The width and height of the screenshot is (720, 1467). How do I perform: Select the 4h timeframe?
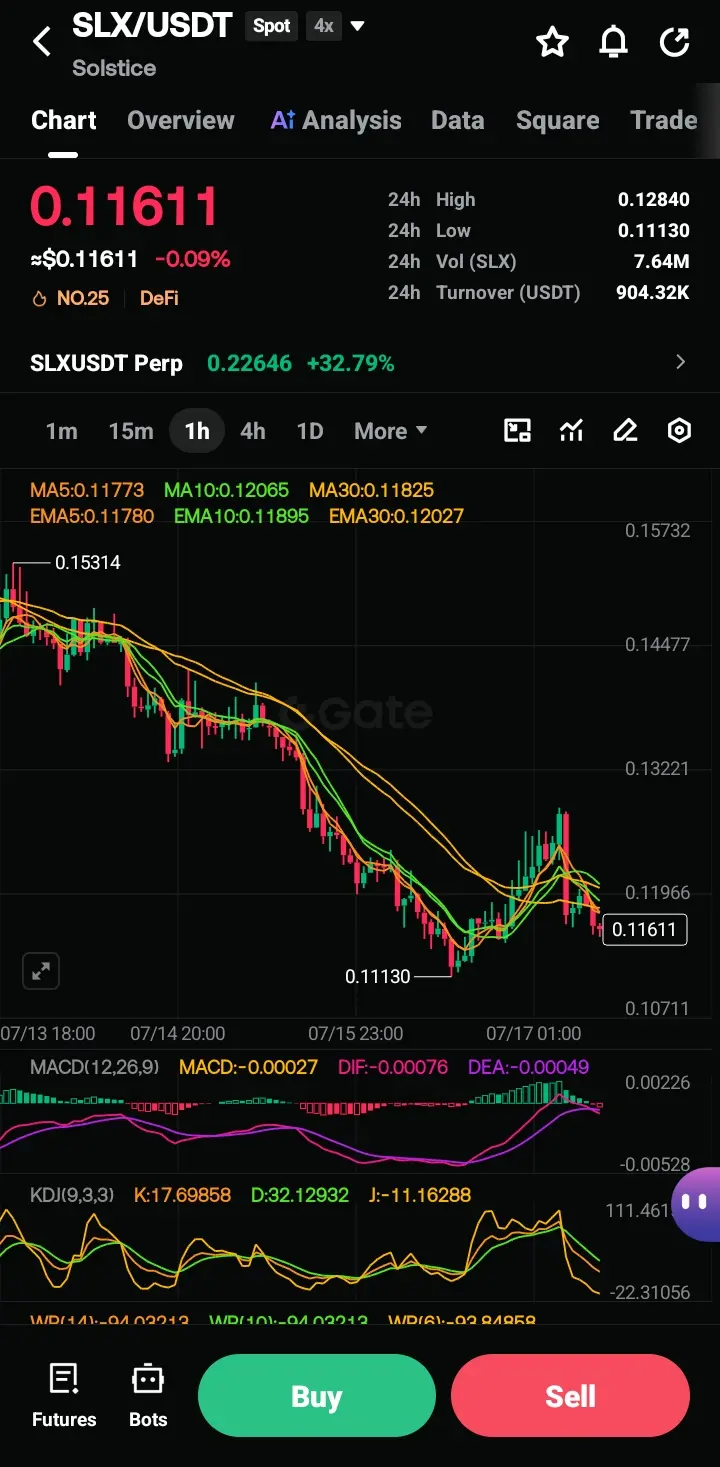point(253,431)
